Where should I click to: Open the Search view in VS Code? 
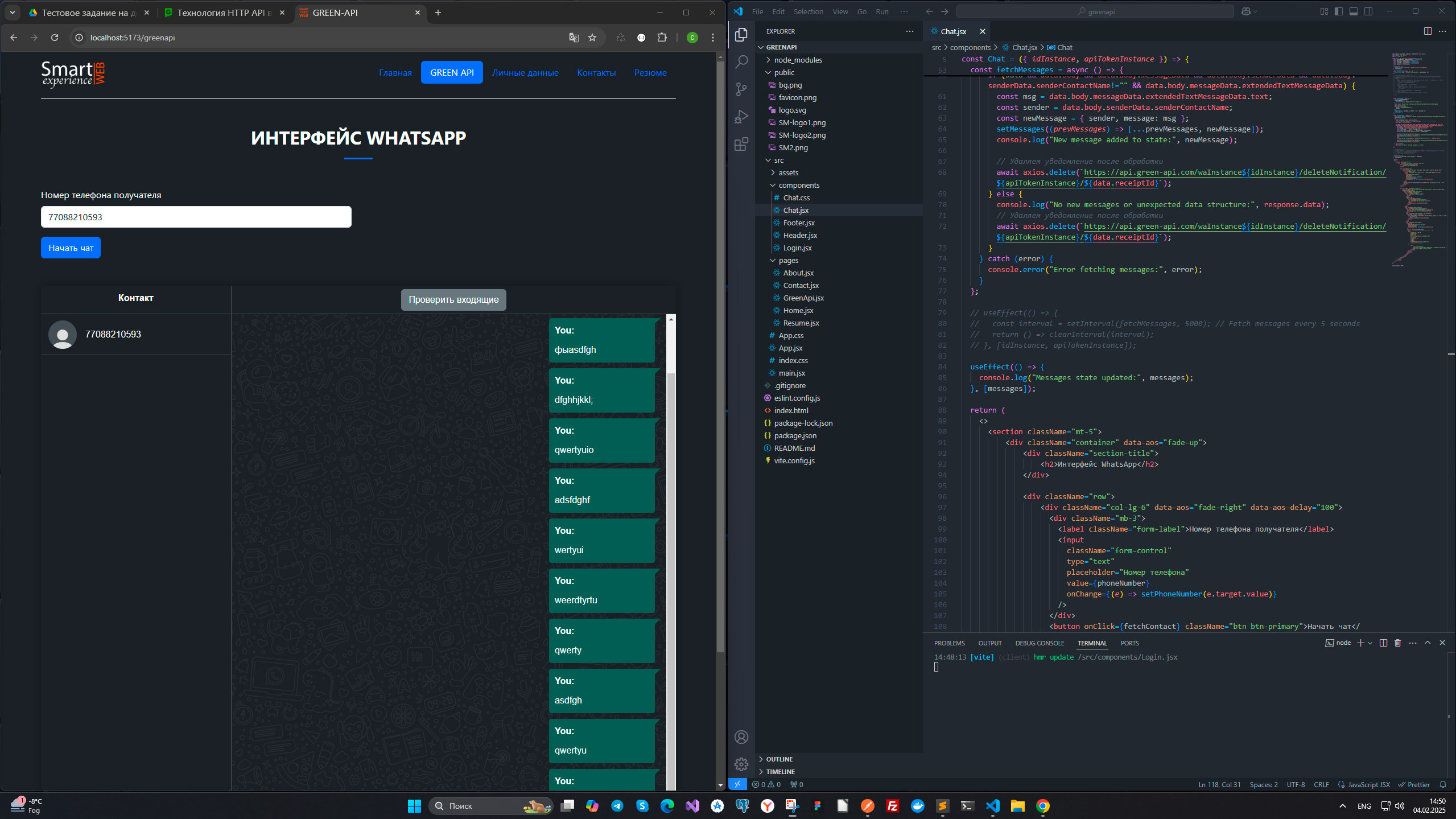click(x=741, y=61)
